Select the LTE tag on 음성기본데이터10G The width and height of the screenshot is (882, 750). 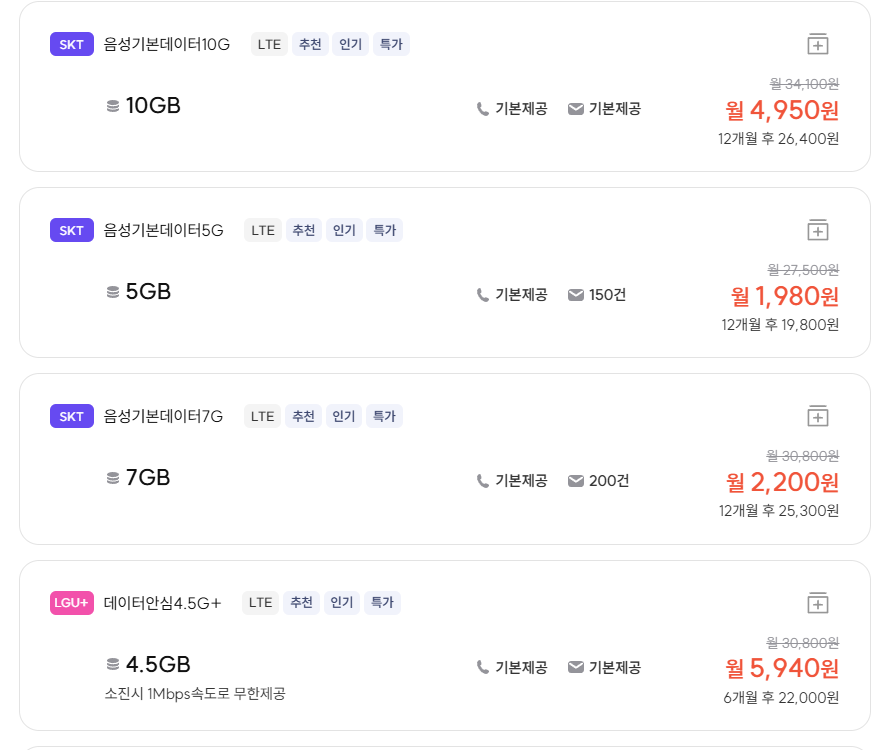268,44
